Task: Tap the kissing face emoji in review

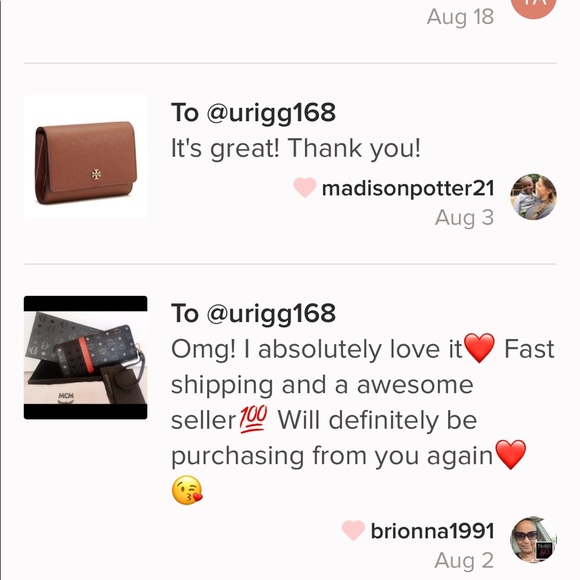Action: [x=187, y=490]
